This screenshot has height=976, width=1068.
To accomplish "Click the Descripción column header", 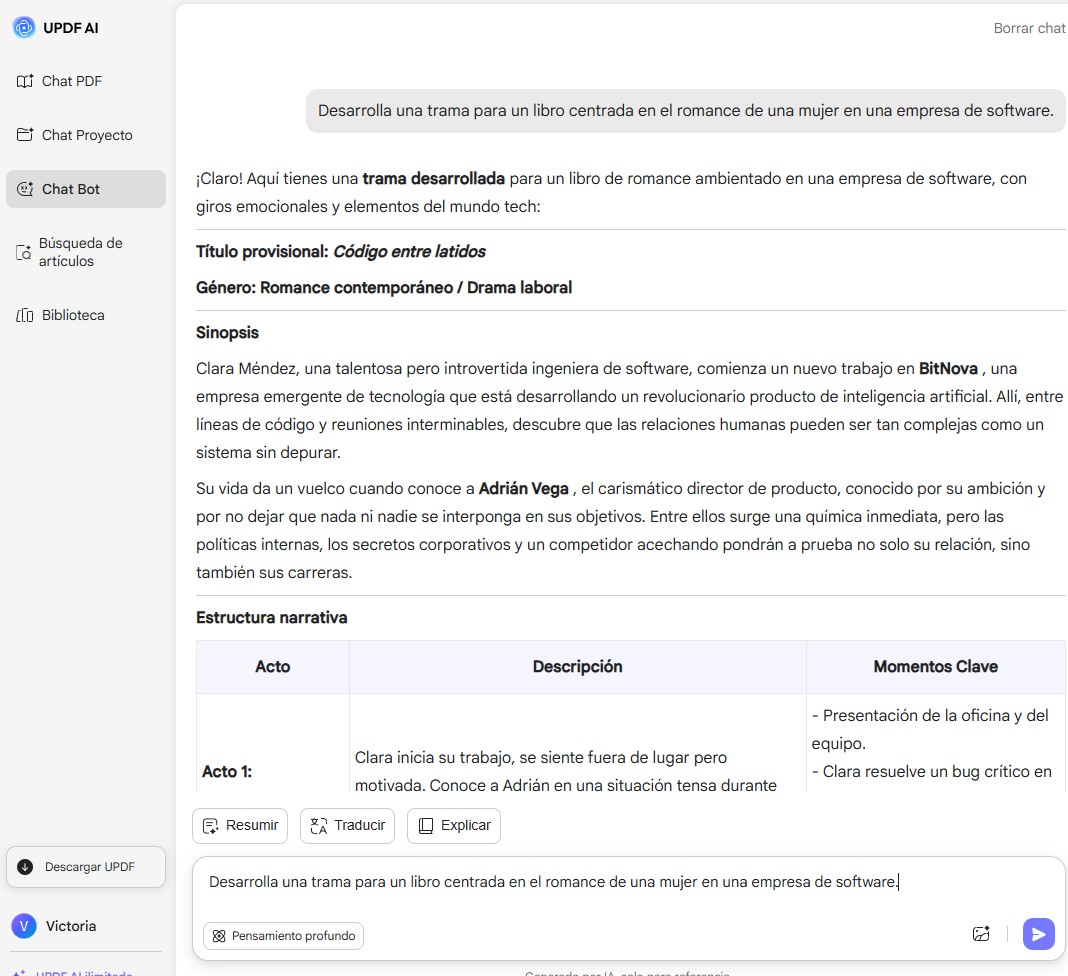I will 578,667.
